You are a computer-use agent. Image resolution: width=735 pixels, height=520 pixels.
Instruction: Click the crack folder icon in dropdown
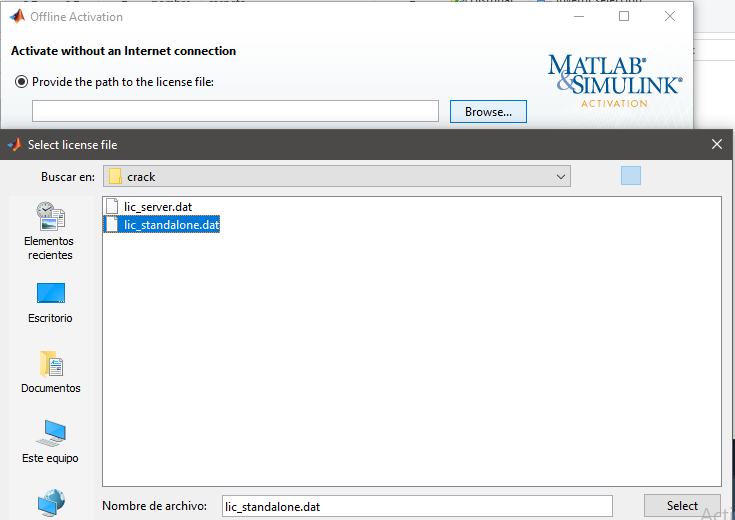pos(115,176)
